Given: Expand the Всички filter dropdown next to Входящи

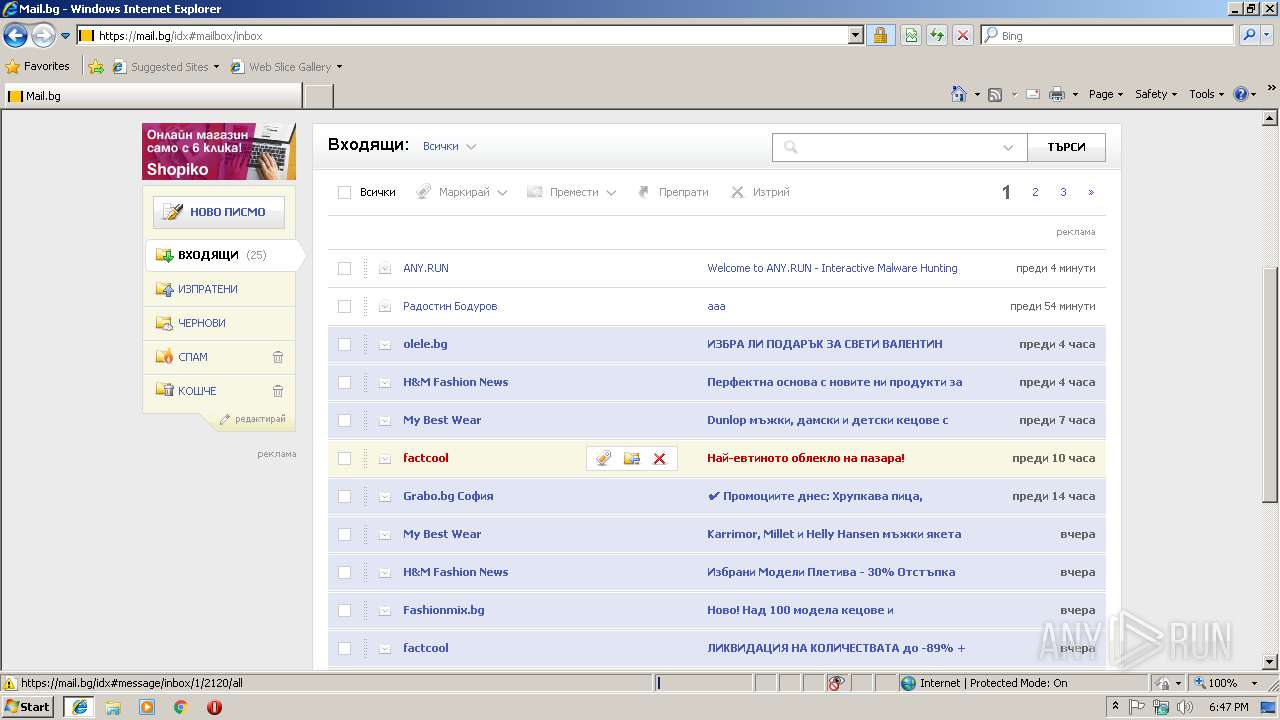Looking at the screenshot, I should tap(449, 146).
